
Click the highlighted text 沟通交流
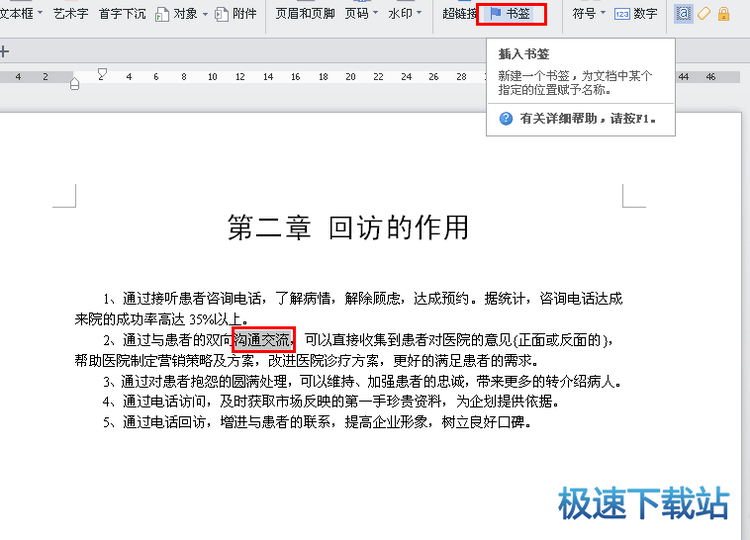pyautogui.click(x=262, y=340)
